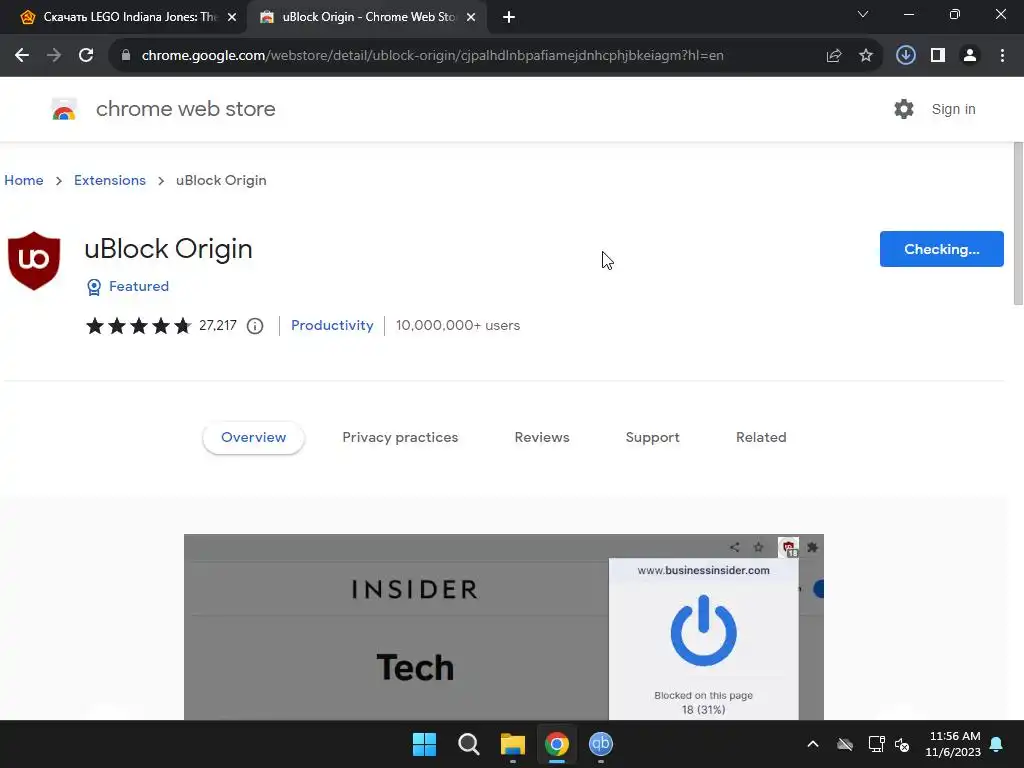This screenshot has height=768, width=1024.
Task: Open Web Store settings gear
Action: pos(904,109)
